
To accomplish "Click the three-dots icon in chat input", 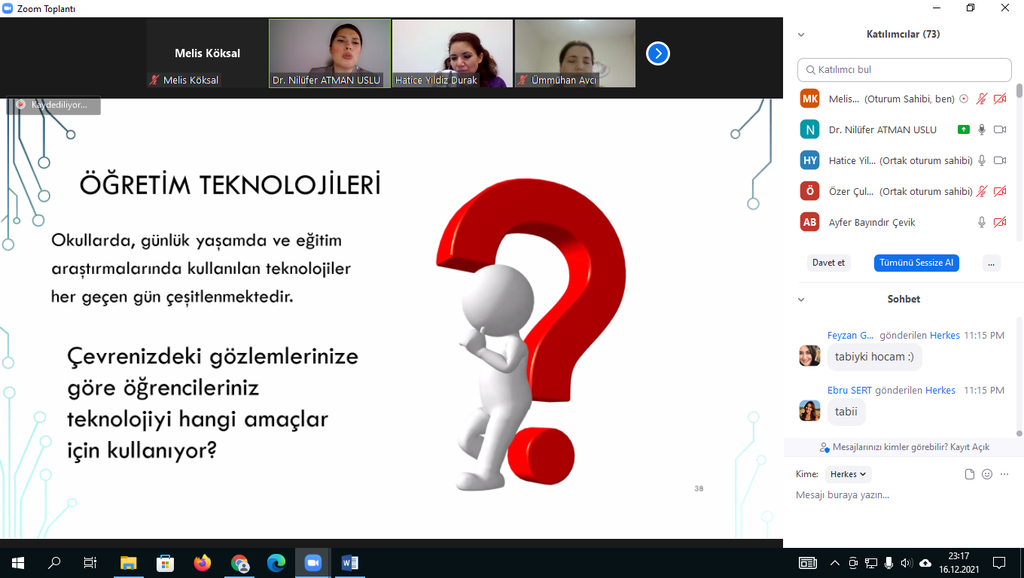I will pos(1004,474).
